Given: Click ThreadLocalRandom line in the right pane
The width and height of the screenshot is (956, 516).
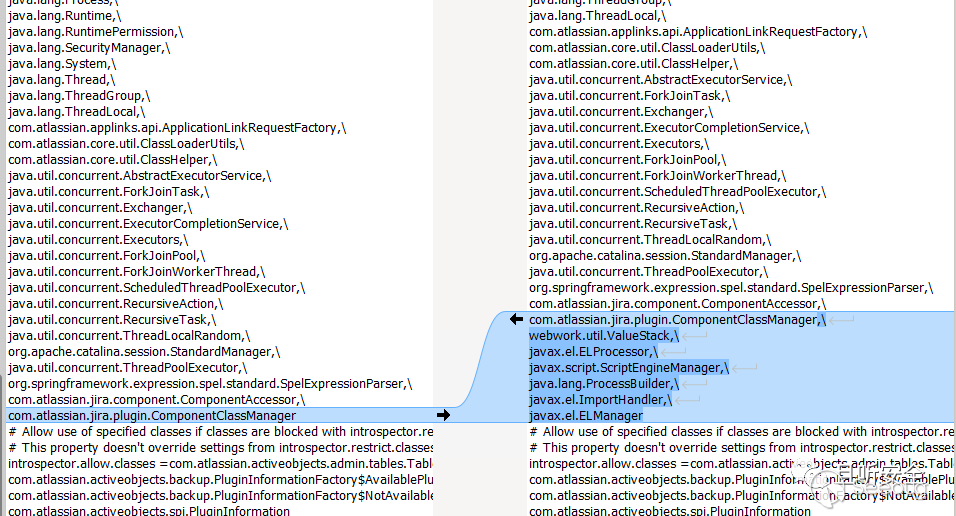Looking at the screenshot, I should [650, 239].
